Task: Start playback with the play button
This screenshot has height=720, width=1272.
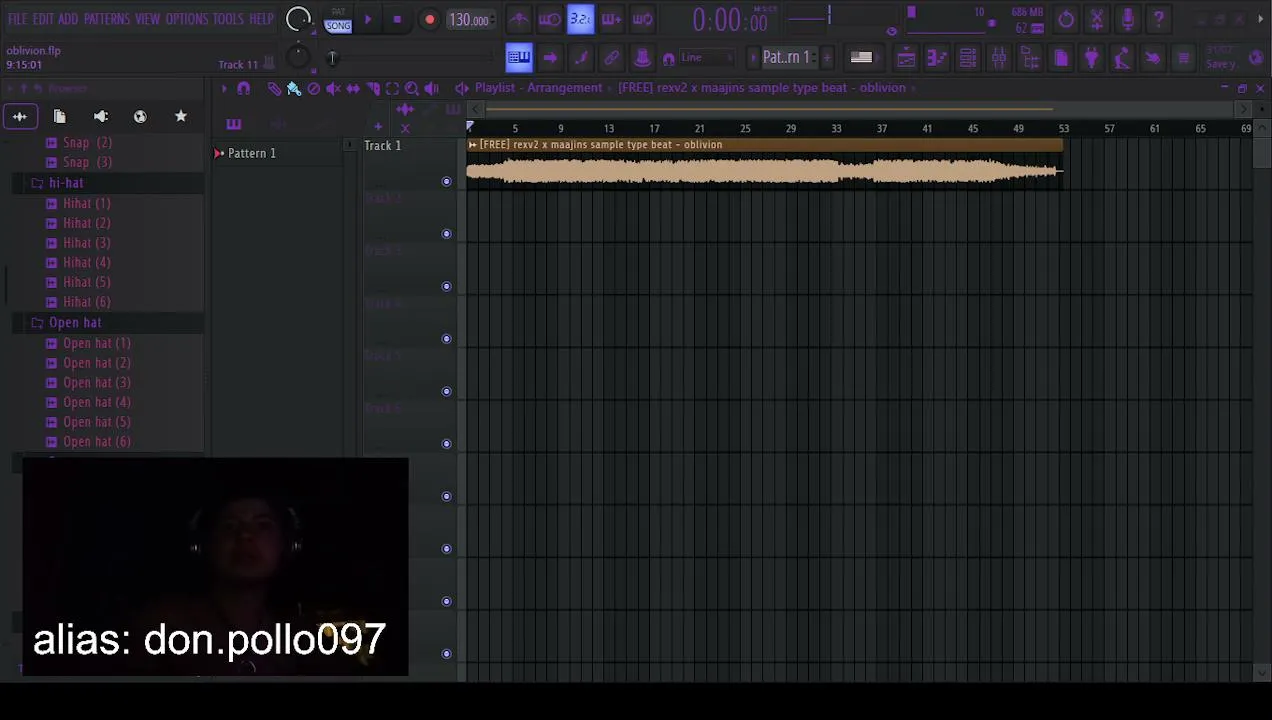Action: (368, 19)
